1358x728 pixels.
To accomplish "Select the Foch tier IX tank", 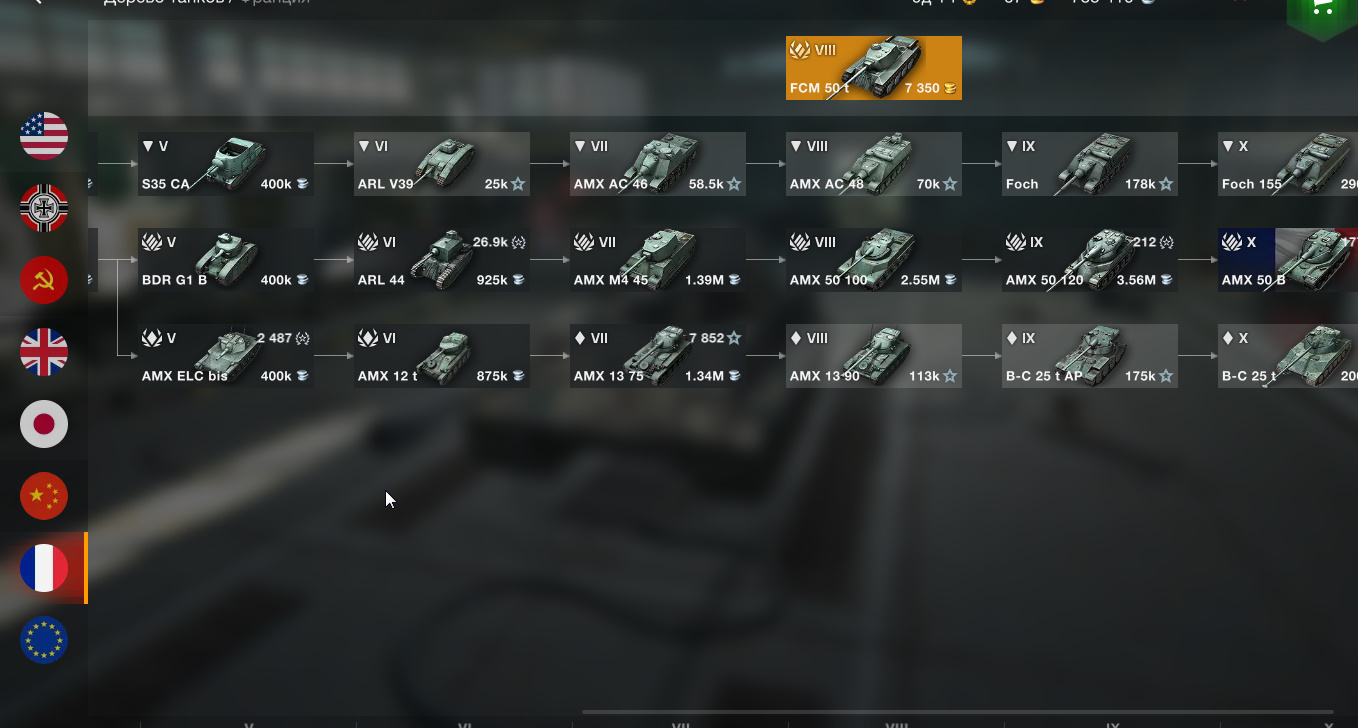I will coord(1090,164).
